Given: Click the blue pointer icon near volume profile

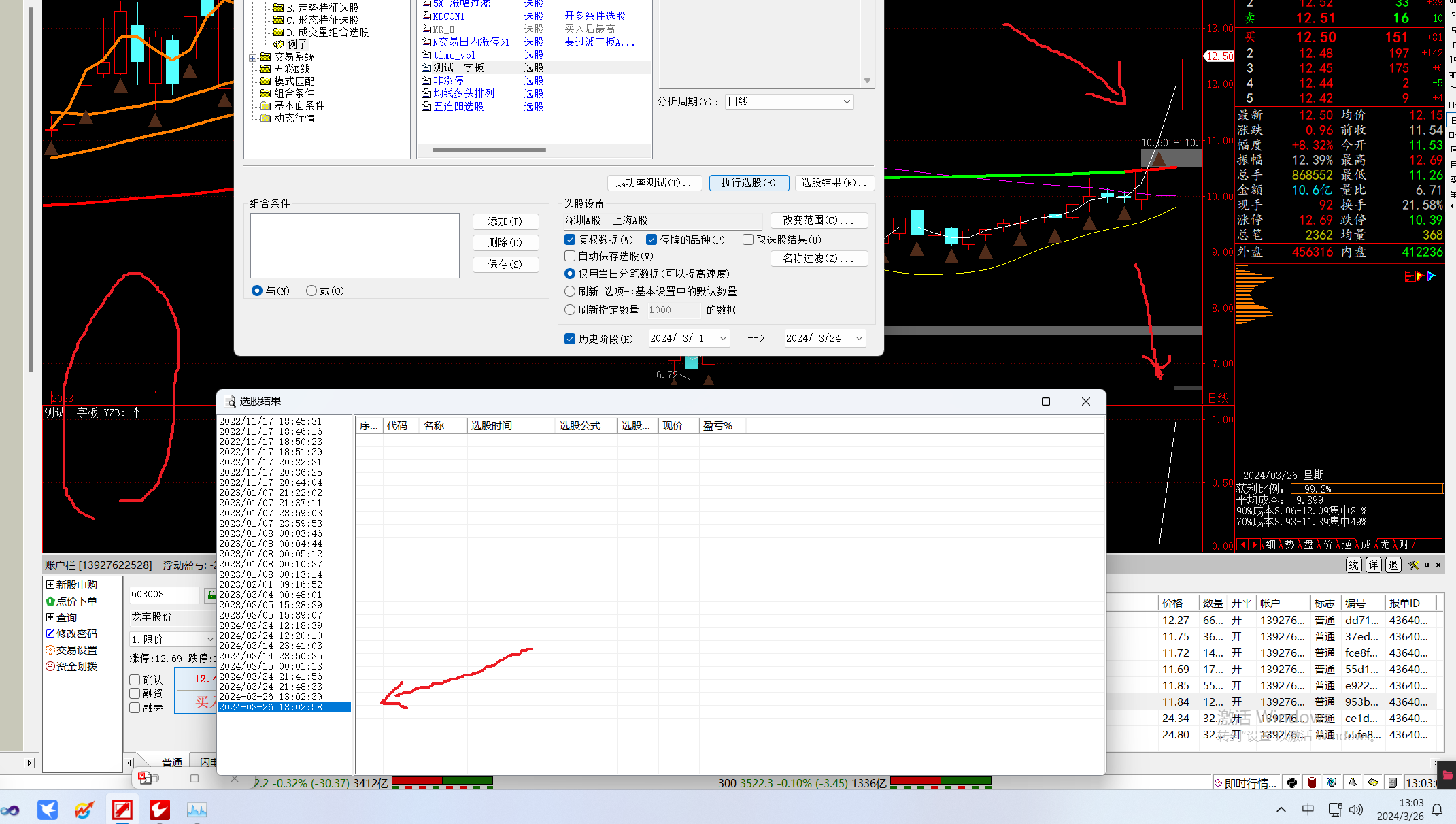Looking at the screenshot, I should pos(1432,276).
